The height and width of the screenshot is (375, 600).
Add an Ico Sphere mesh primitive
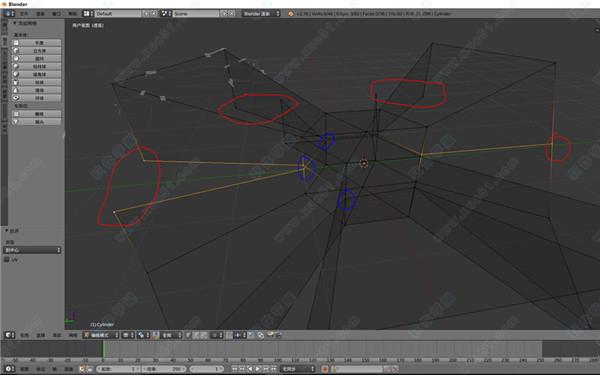pos(36,74)
